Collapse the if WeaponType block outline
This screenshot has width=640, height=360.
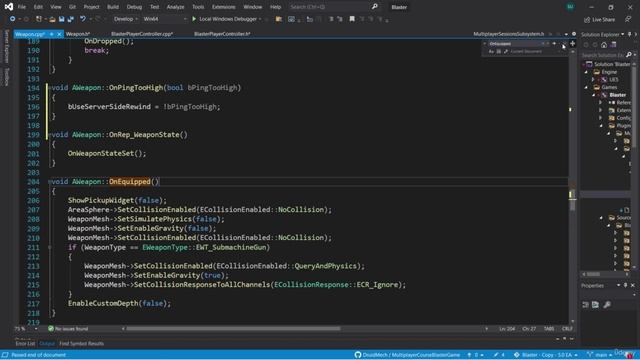coord(50,247)
